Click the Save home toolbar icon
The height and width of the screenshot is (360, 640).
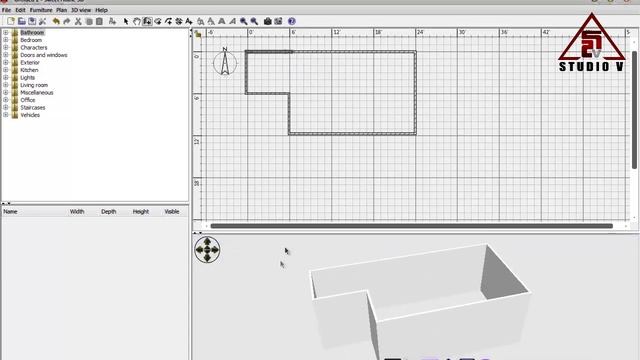32,21
